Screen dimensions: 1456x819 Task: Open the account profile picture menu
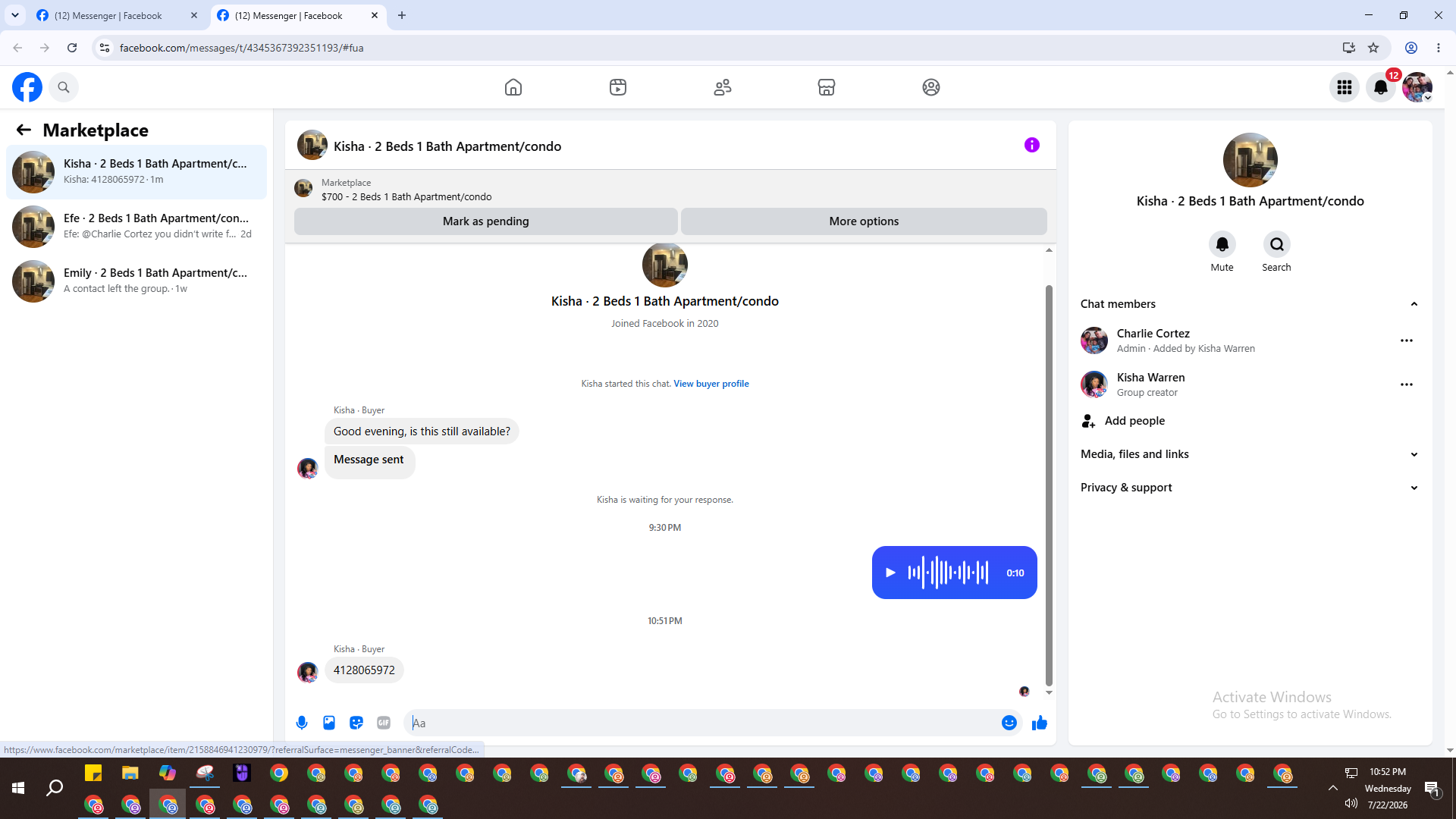coord(1417,87)
